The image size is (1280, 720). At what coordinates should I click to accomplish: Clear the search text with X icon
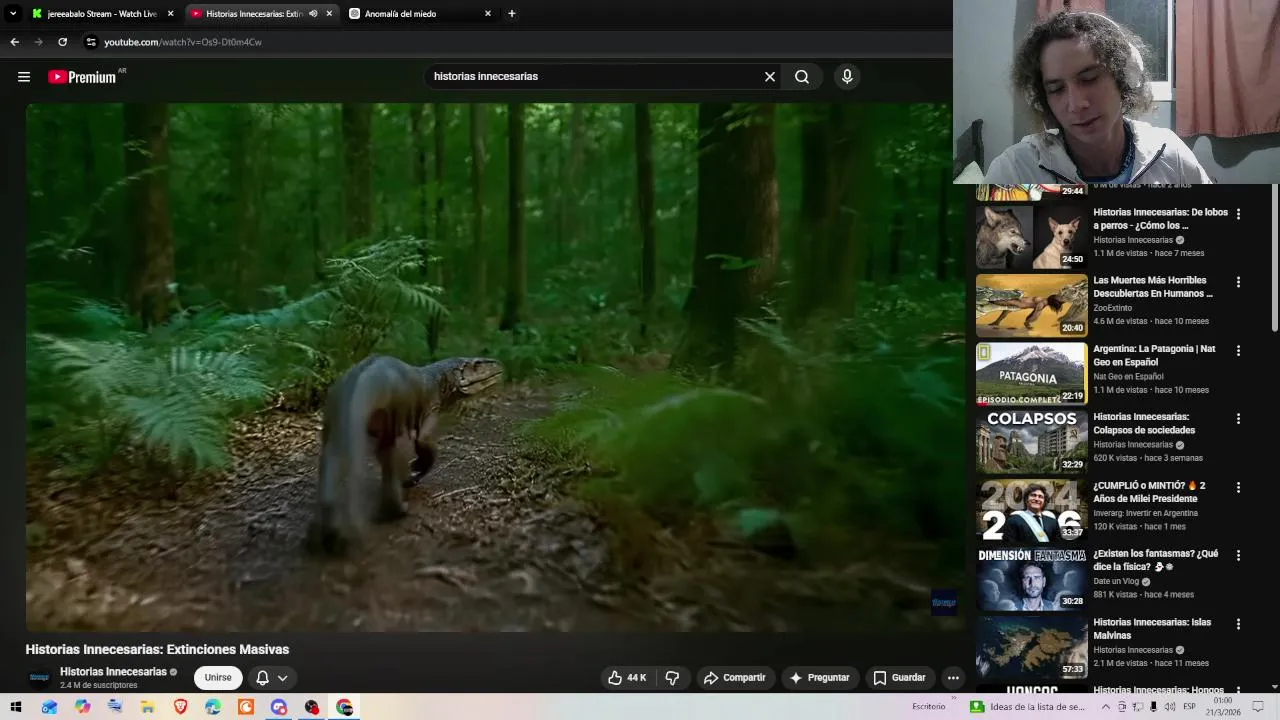click(x=770, y=77)
